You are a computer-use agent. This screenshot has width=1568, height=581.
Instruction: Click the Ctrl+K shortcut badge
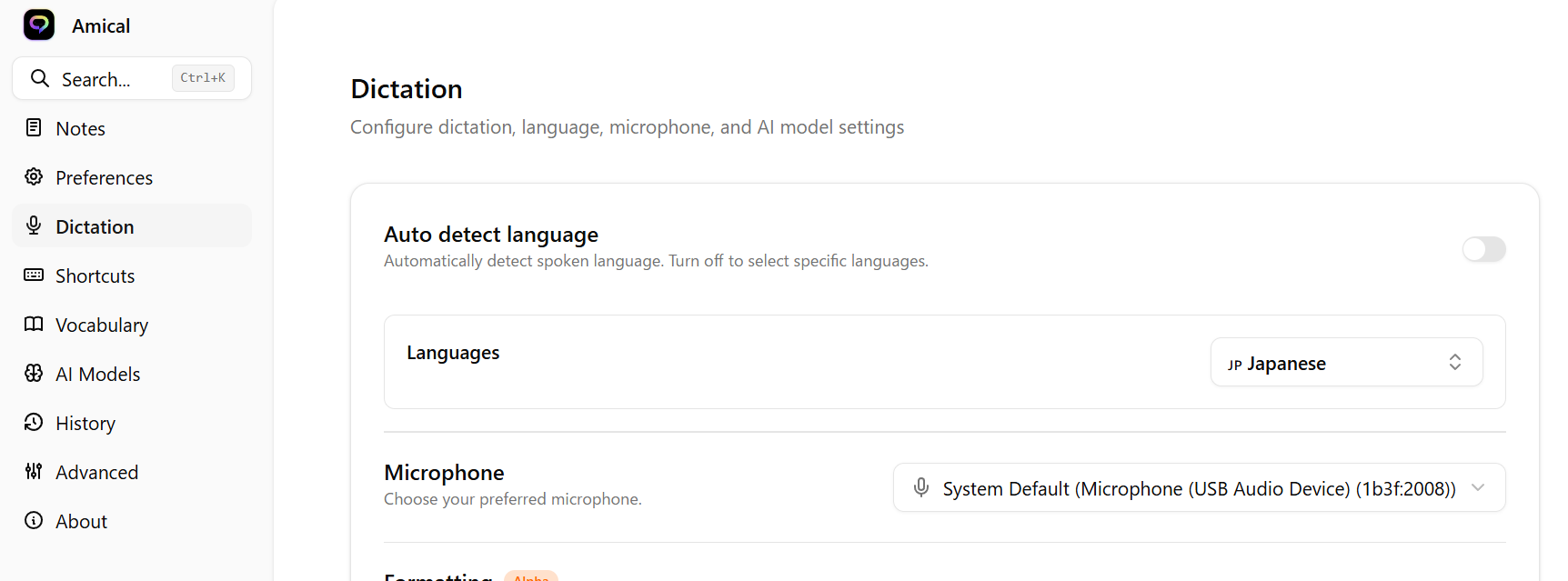click(x=203, y=78)
